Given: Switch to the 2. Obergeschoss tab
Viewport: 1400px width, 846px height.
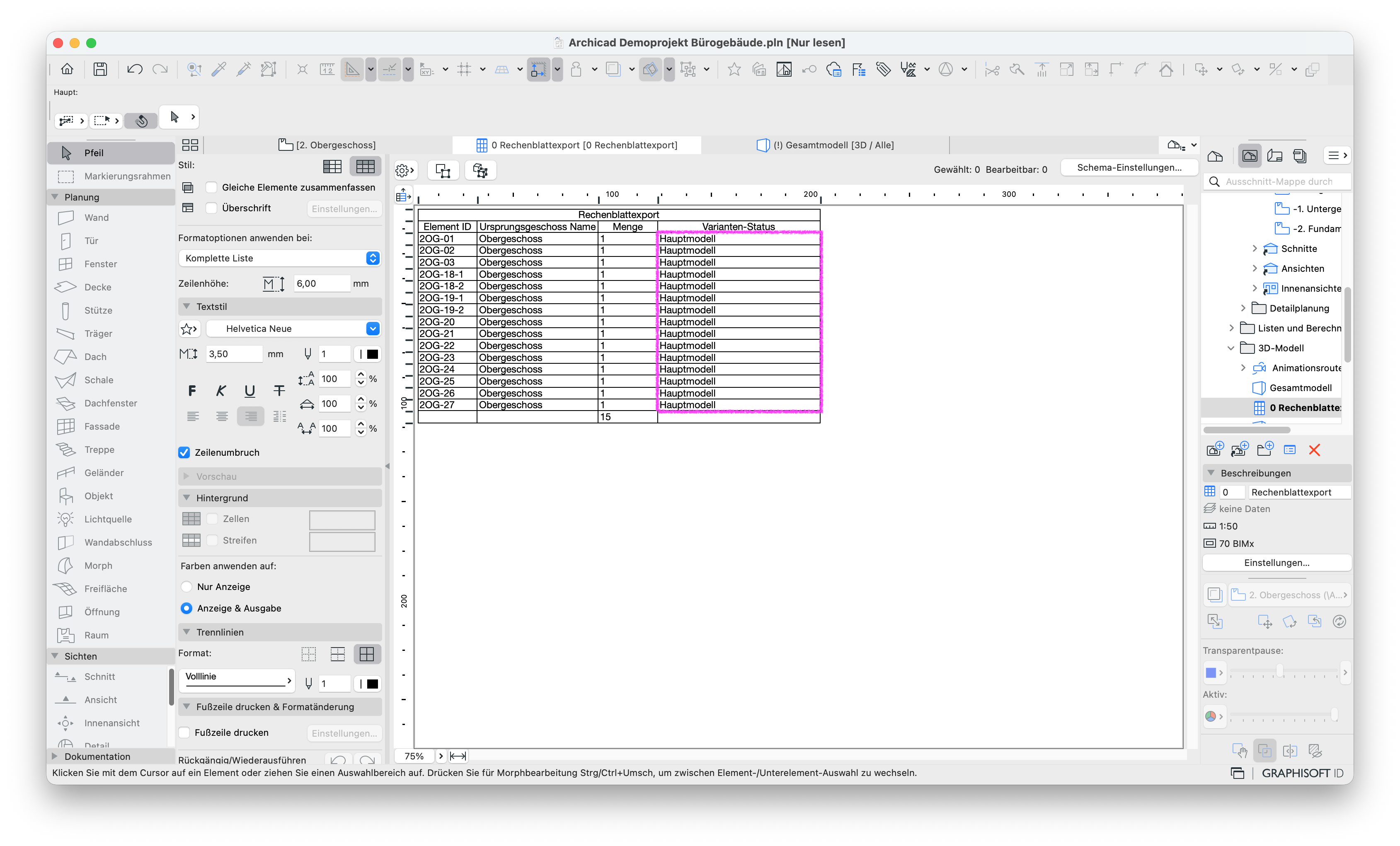Looking at the screenshot, I should pyautogui.click(x=327, y=145).
